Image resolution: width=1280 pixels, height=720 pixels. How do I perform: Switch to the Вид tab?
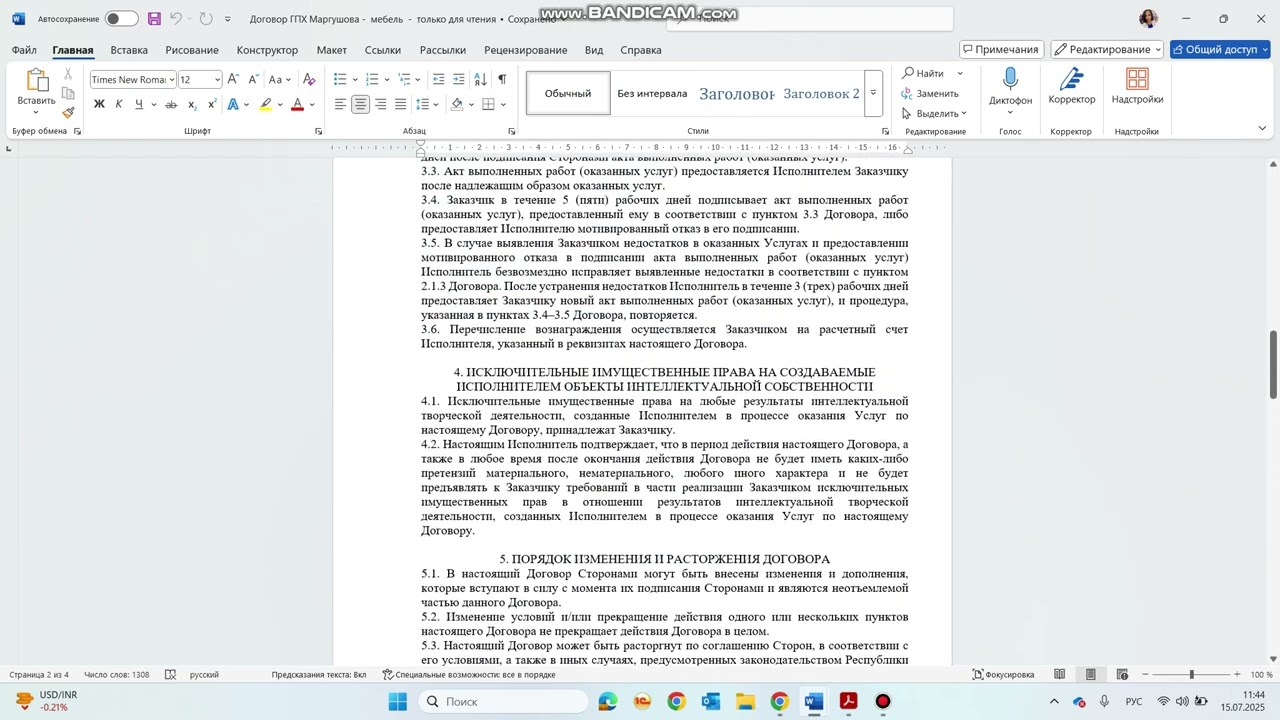(594, 50)
